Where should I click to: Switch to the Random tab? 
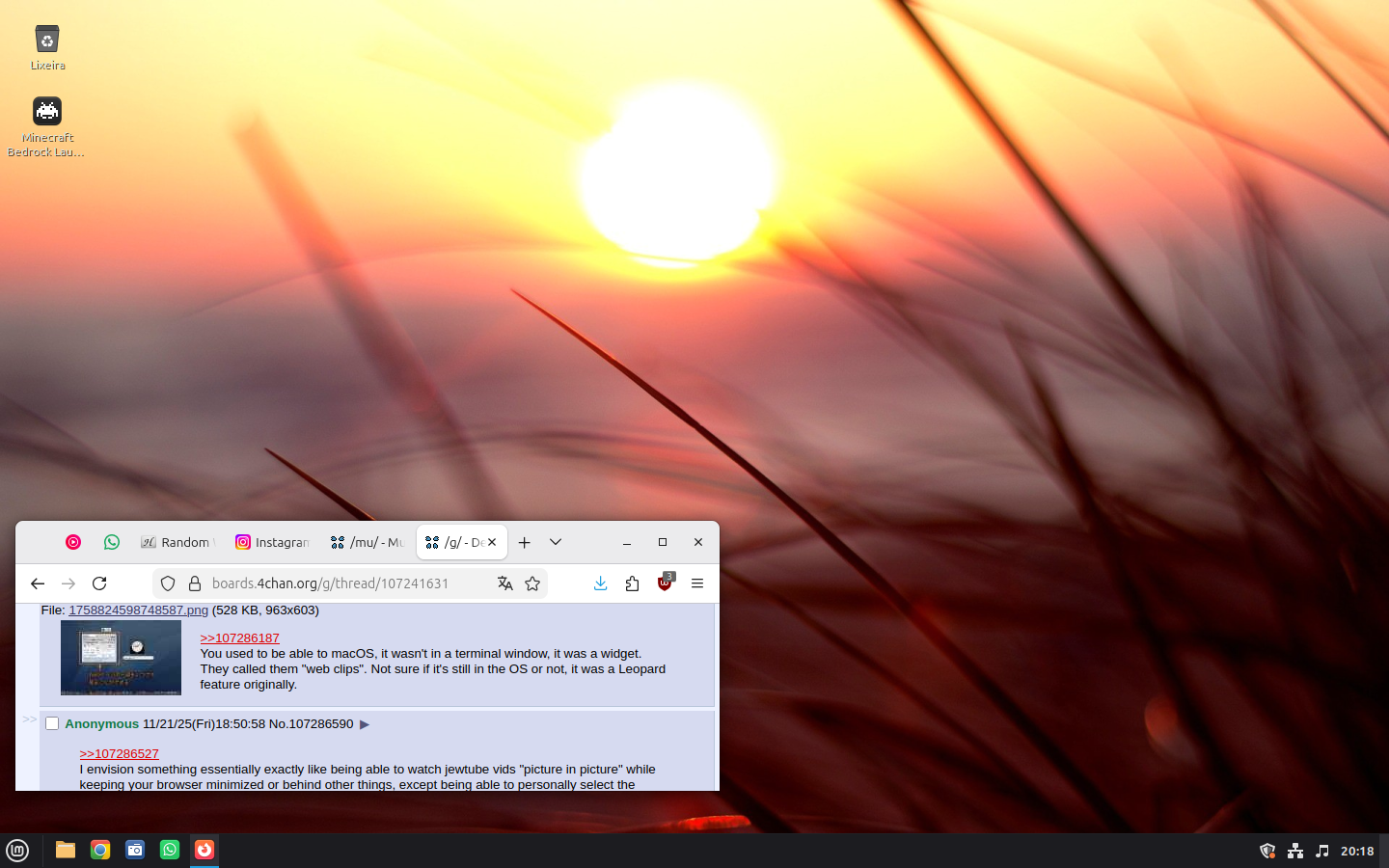coord(177,542)
